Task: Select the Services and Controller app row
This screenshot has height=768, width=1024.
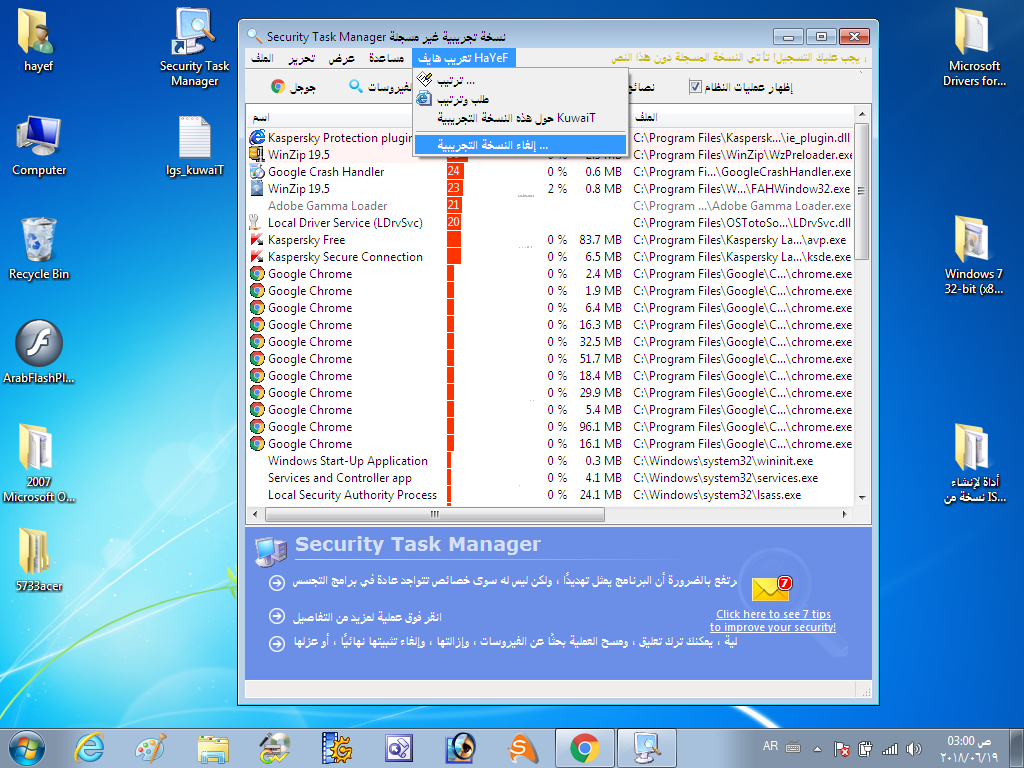Action: [551, 477]
